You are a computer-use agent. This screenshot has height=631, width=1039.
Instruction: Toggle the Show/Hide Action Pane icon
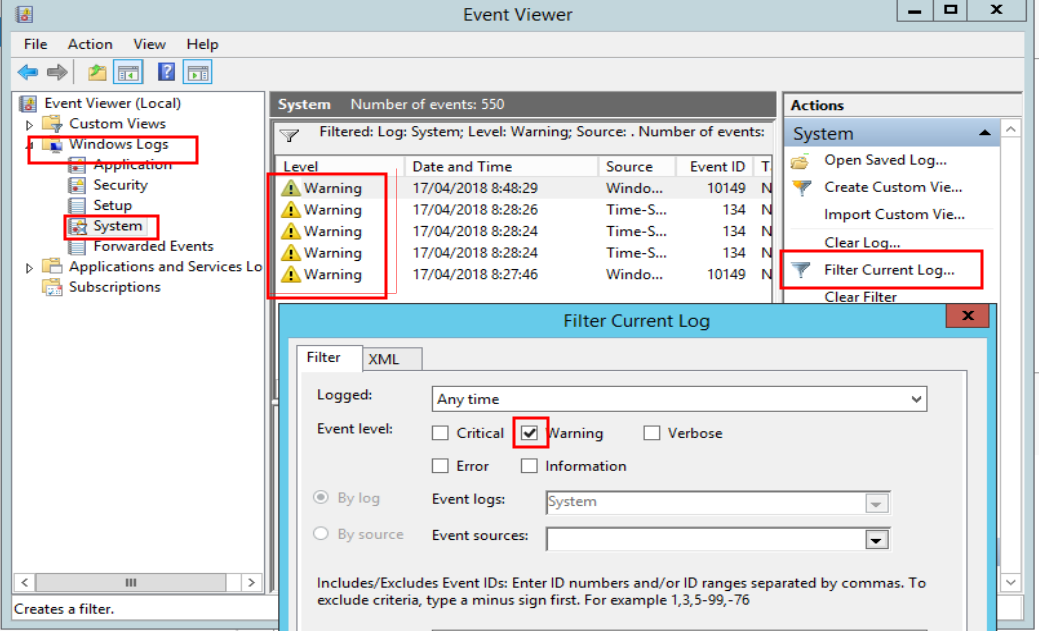point(197,72)
